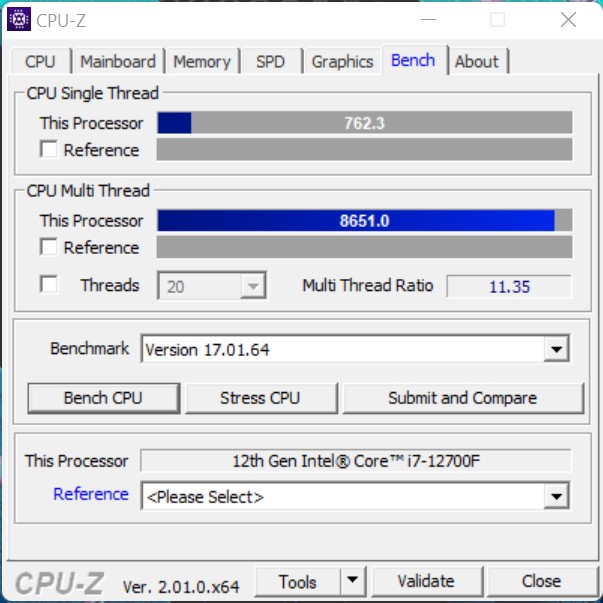
Task: Click the Validate button
Action: click(426, 581)
